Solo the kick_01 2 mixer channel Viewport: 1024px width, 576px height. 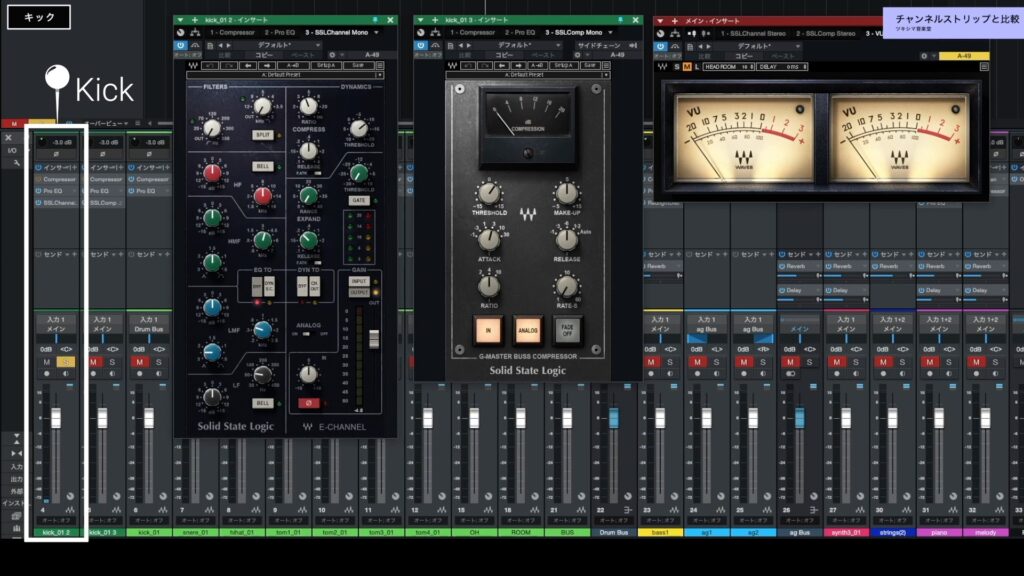coord(65,362)
